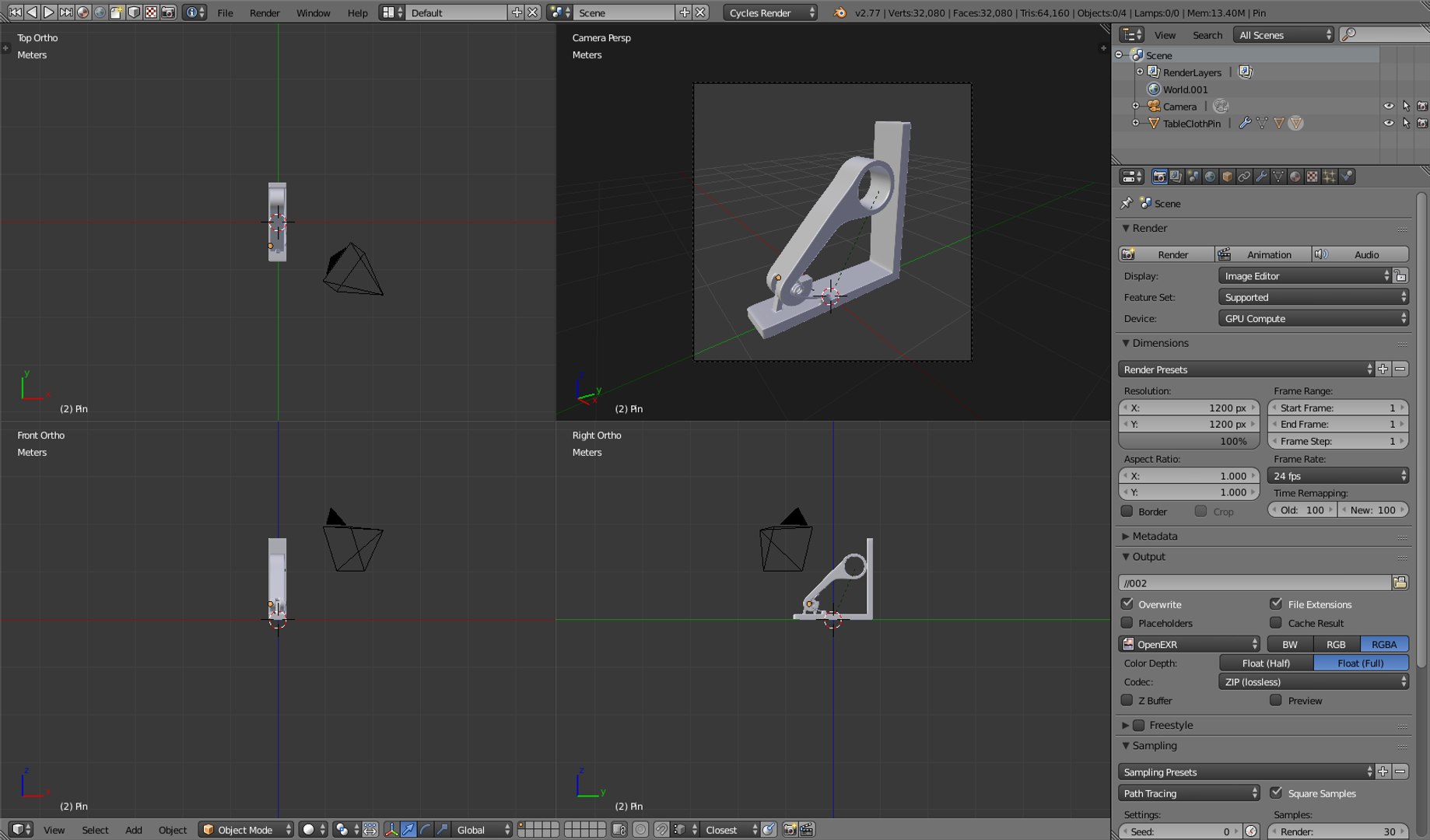
Task: Select the RGB color mode button
Action: tap(1336, 644)
